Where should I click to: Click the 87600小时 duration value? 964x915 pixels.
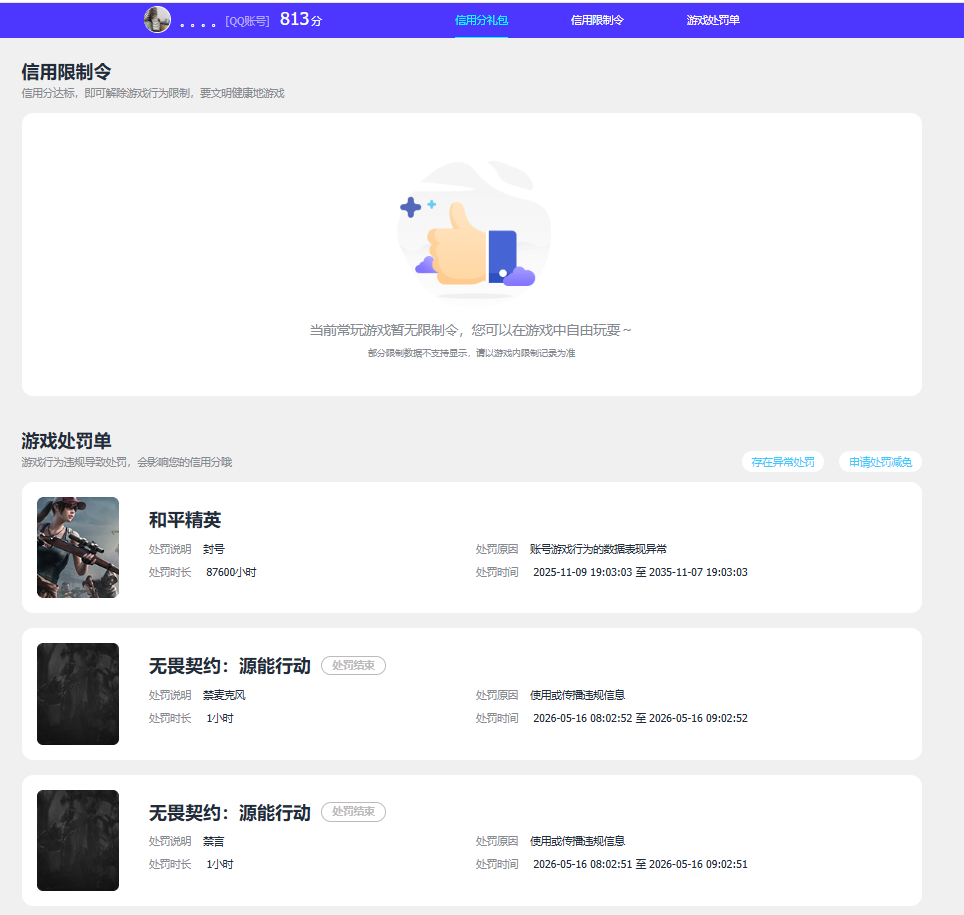[231, 572]
